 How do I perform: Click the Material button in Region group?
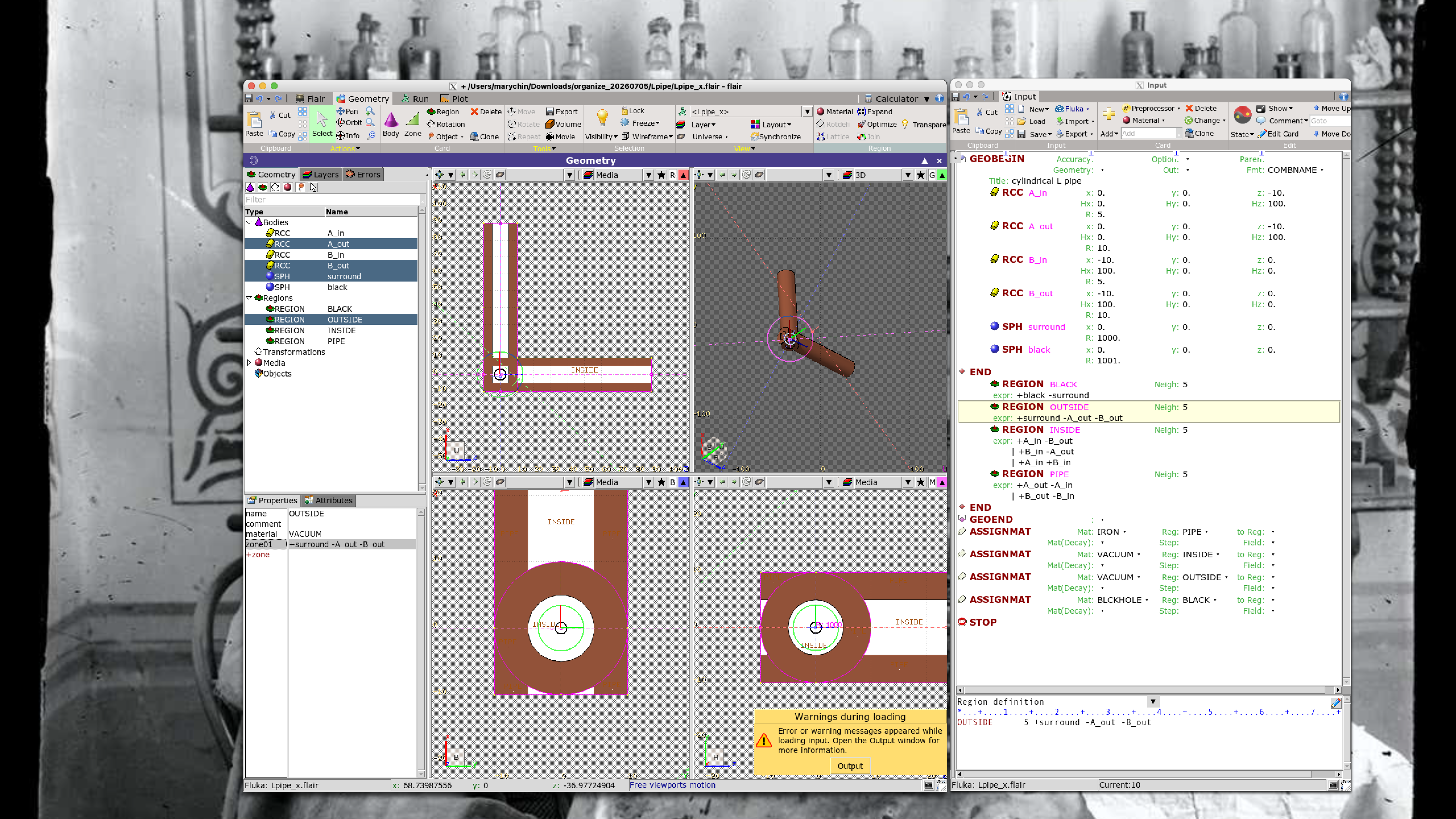[835, 112]
